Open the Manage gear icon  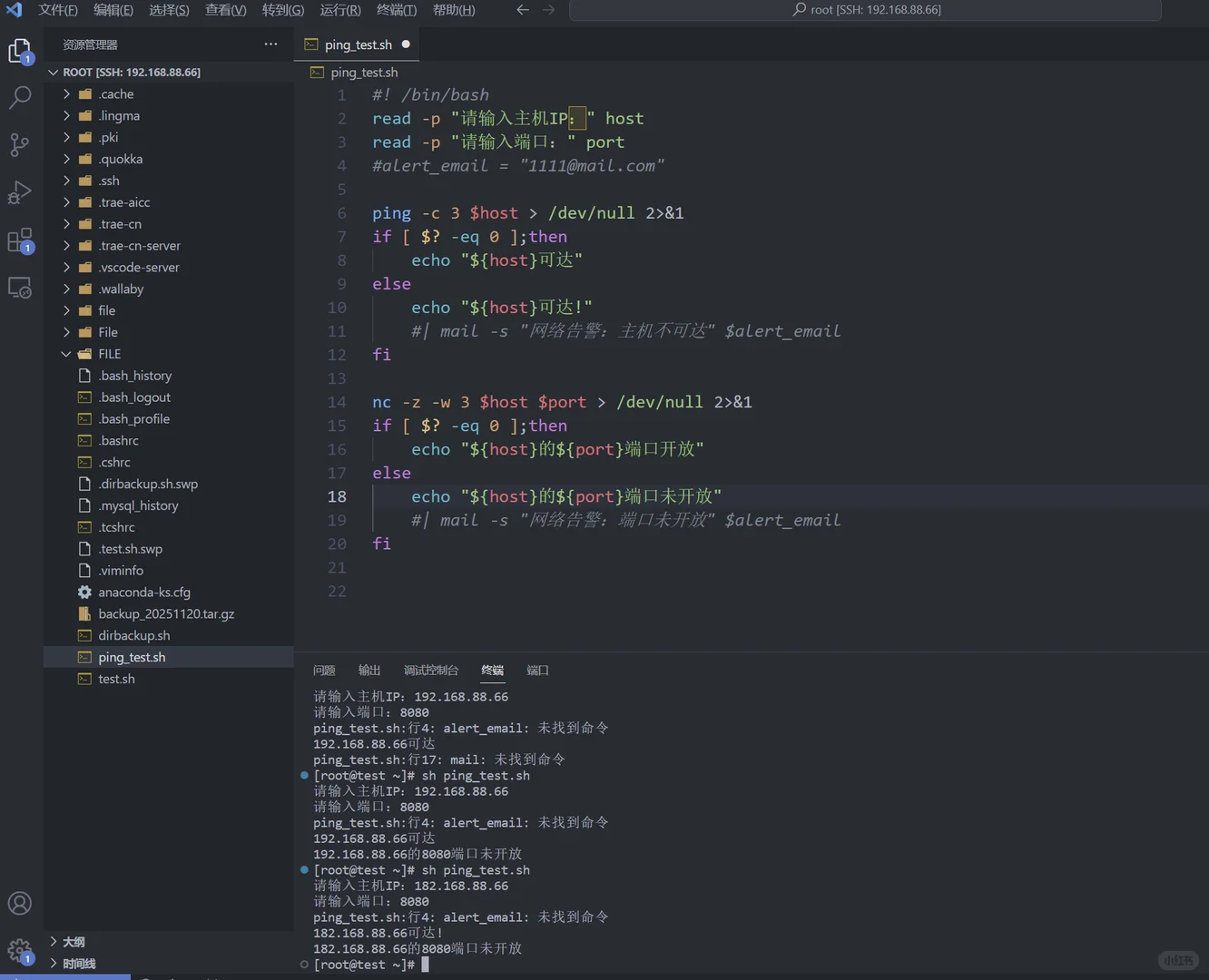click(20, 951)
